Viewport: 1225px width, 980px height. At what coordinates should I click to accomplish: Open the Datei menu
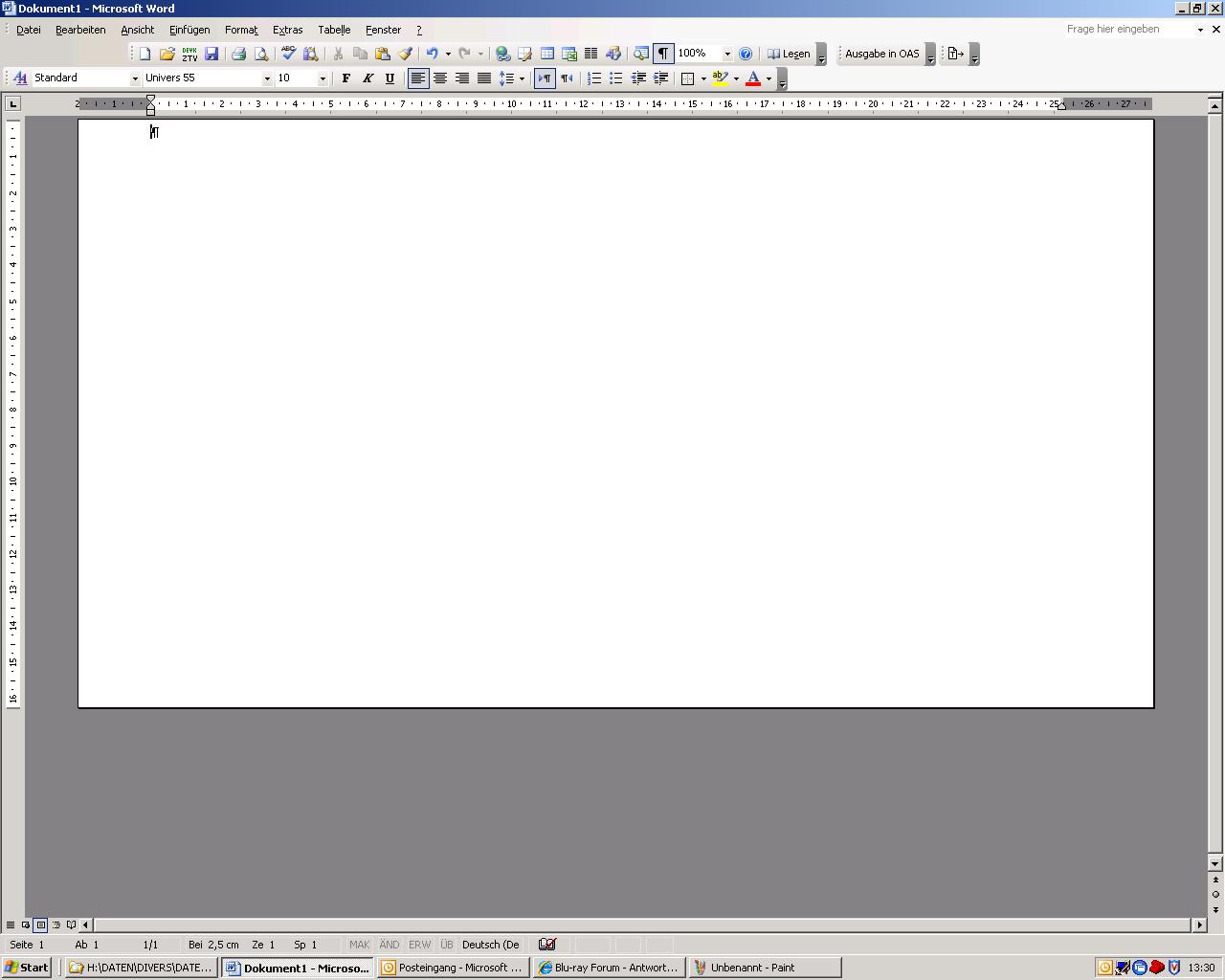point(29,30)
